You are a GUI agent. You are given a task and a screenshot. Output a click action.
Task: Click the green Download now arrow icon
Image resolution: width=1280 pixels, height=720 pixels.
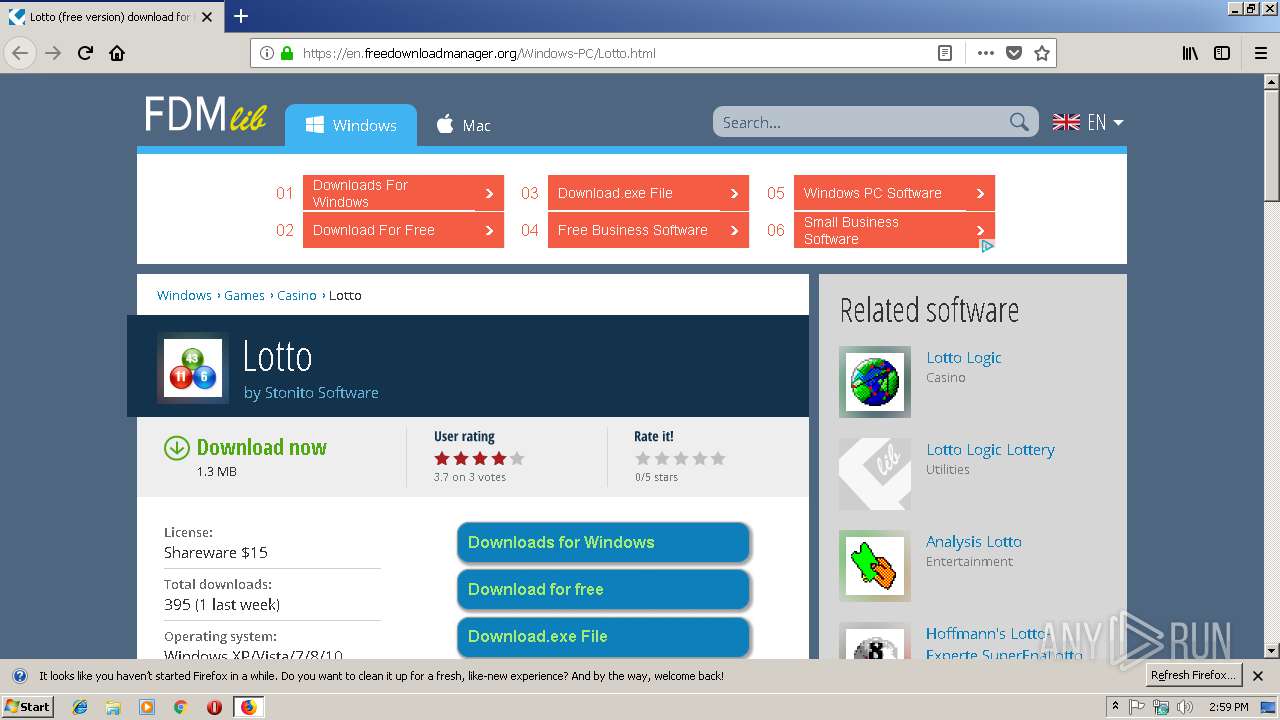(177, 448)
